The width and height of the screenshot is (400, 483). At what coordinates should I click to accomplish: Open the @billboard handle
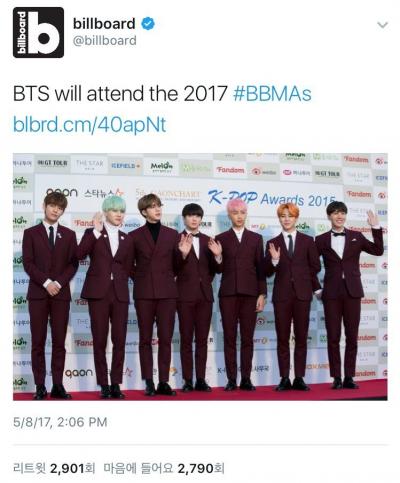tap(105, 41)
